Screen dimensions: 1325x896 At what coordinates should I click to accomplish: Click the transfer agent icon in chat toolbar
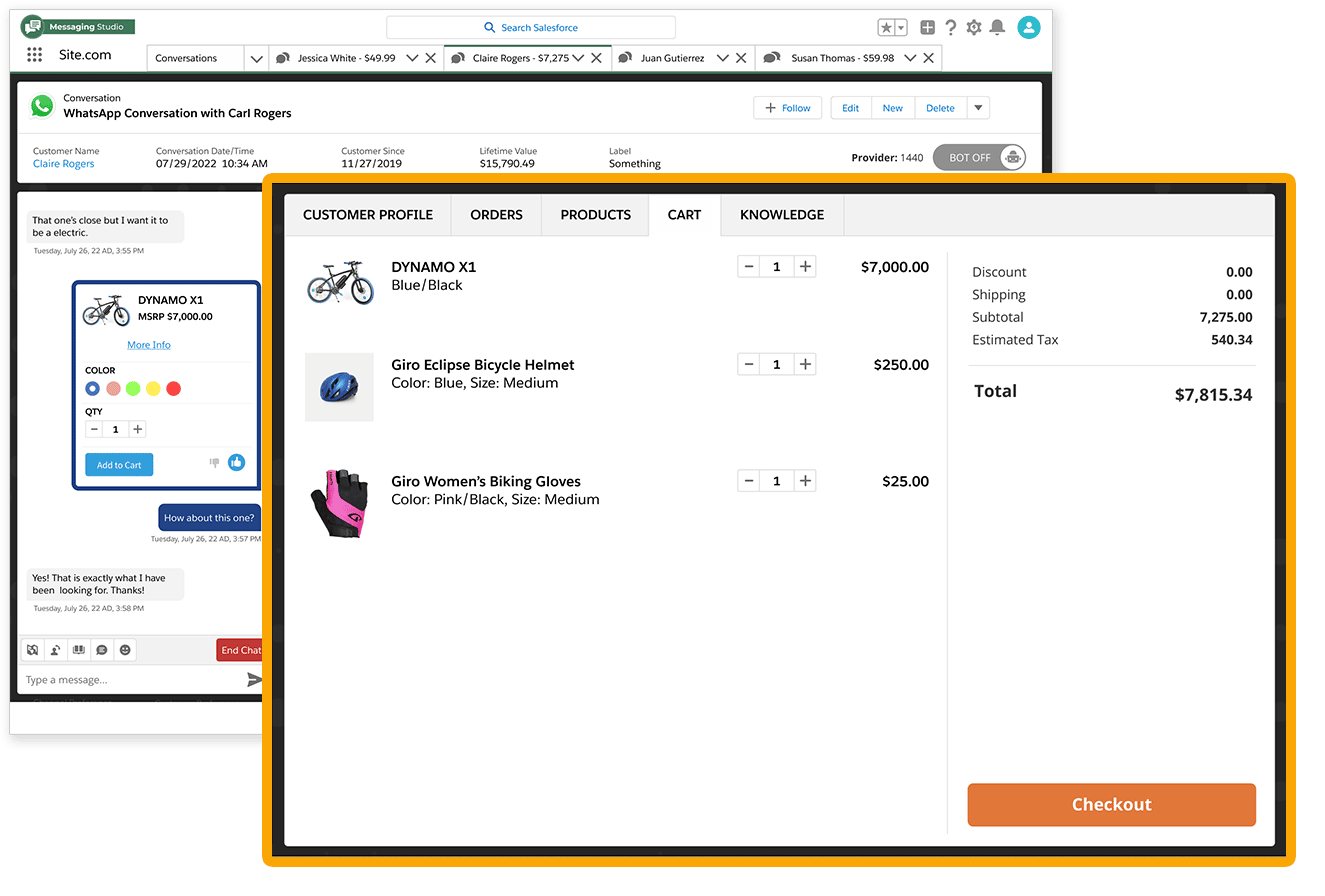56,650
